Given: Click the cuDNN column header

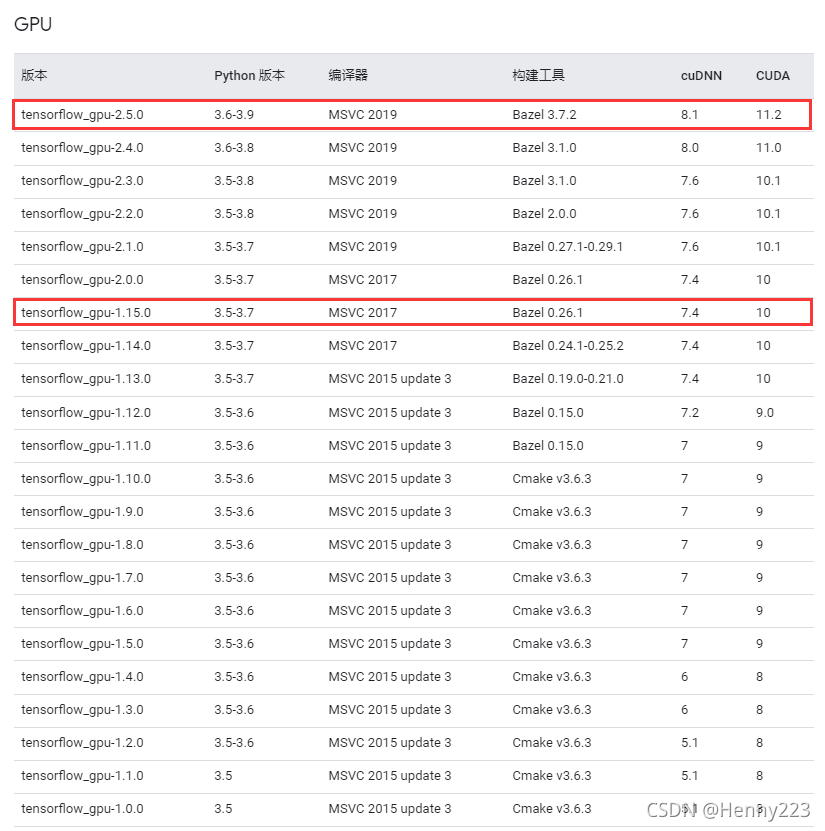Looking at the screenshot, I should tap(701, 76).
